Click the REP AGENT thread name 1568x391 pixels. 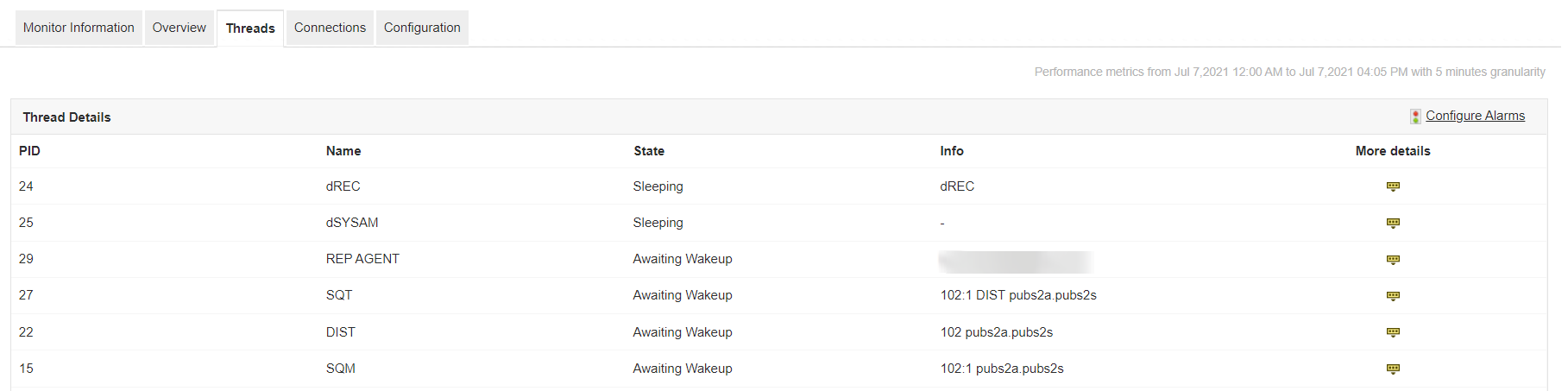(x=362, y=259)
